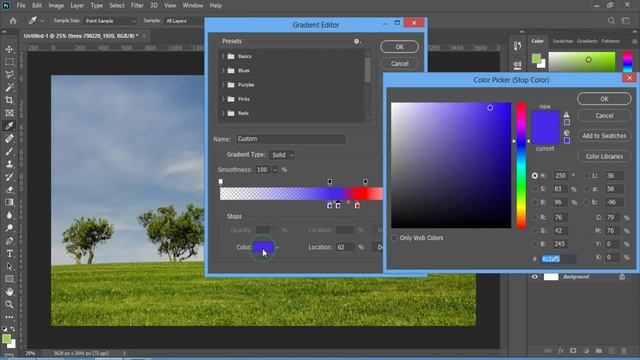
Task: Select the red color stop on gradient bar
Action: [357, 205]
